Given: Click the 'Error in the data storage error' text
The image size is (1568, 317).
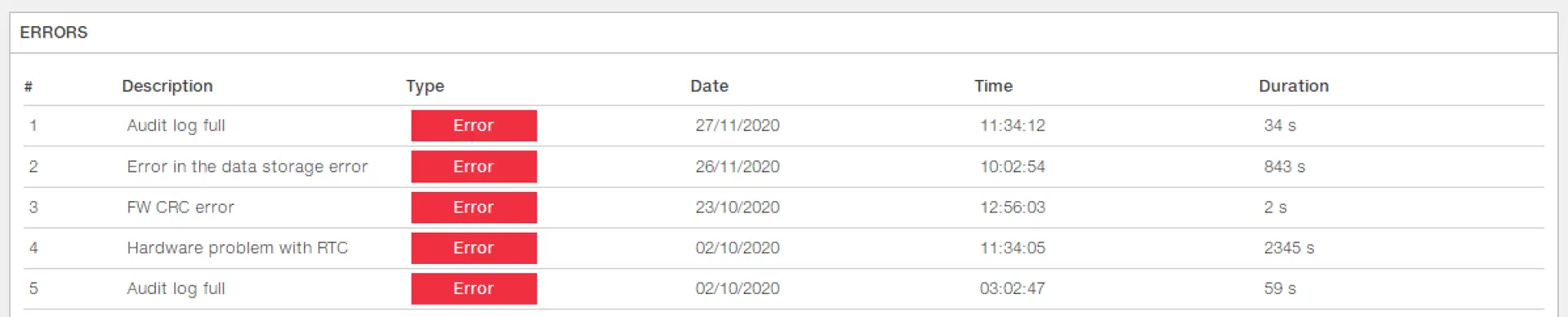Looking at the screenshot, I should click(247, 167).
